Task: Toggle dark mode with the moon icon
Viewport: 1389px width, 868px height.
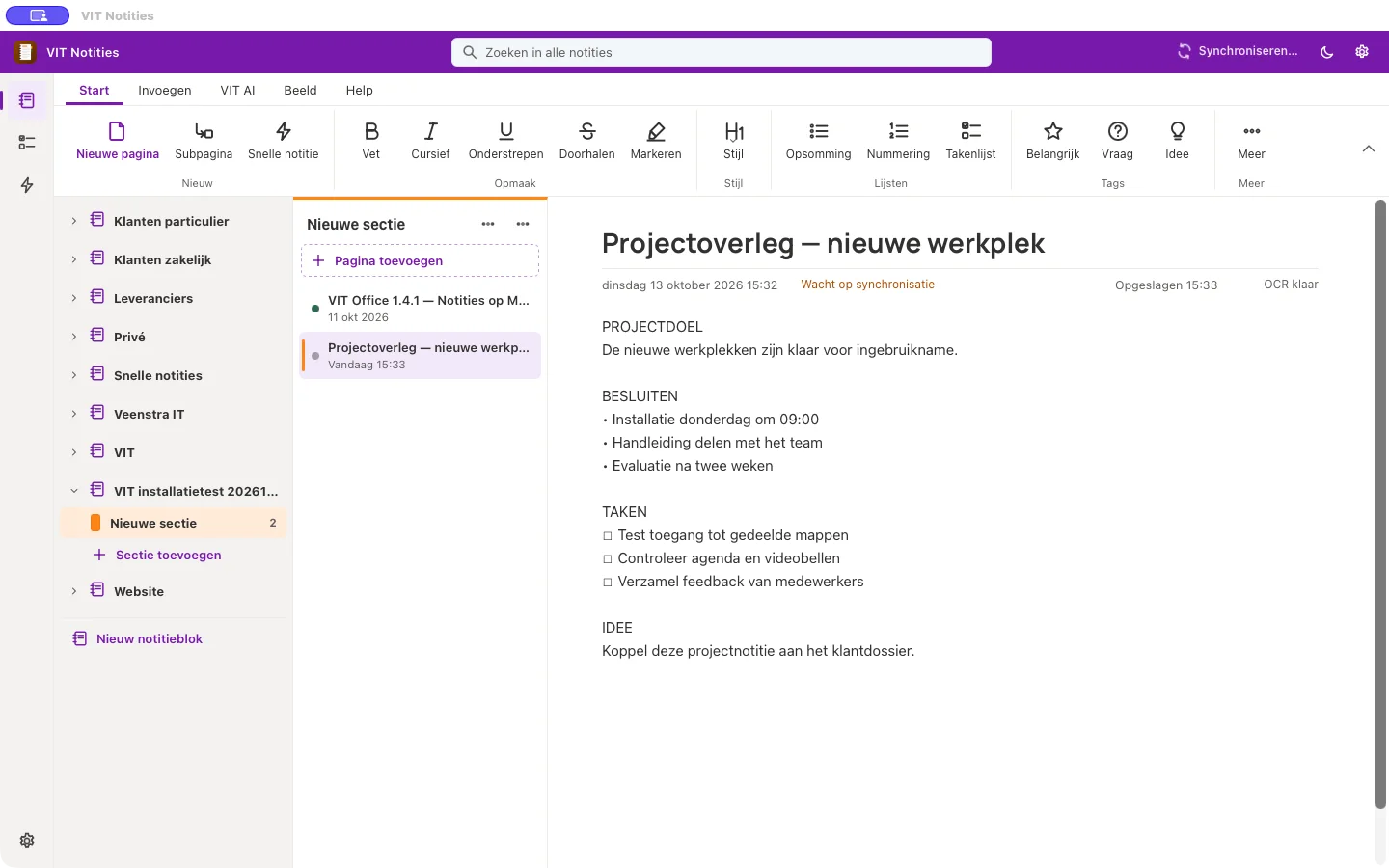Action: (1327, 52)
